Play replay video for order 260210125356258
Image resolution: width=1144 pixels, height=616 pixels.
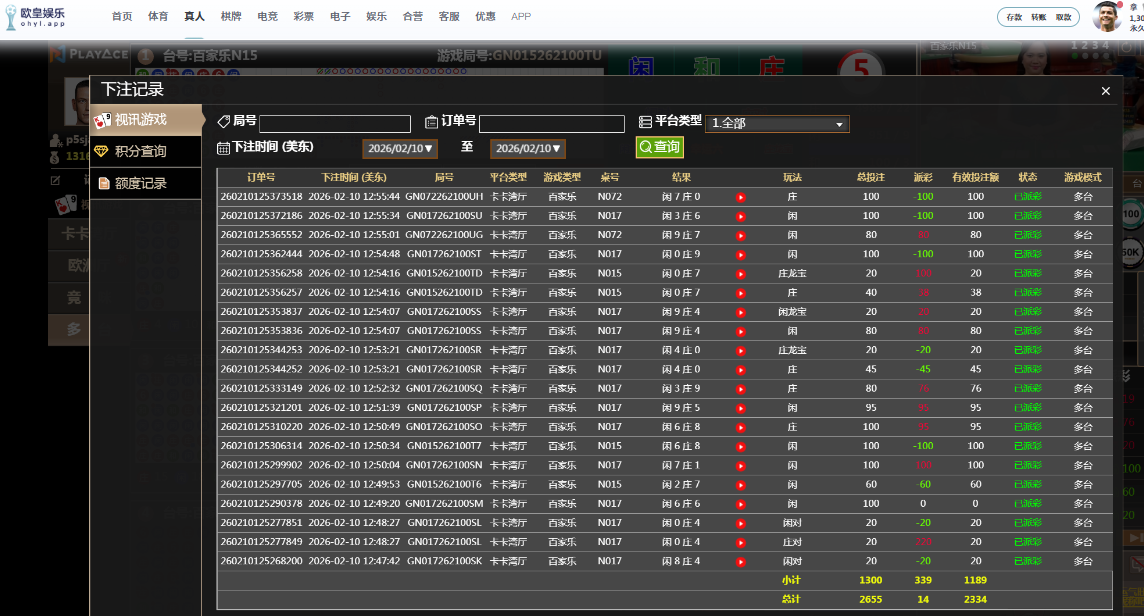click(741, 274)
